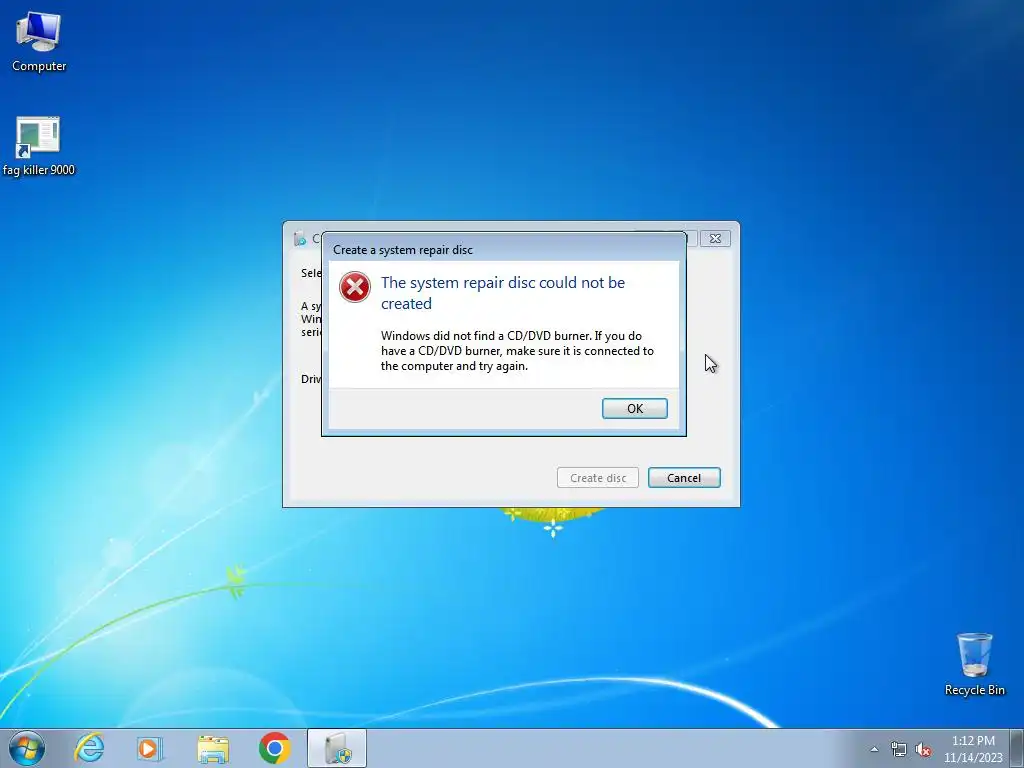Open the network tray icon
Viewport: 1024px width, 768px height.
(x=899, y=749)
